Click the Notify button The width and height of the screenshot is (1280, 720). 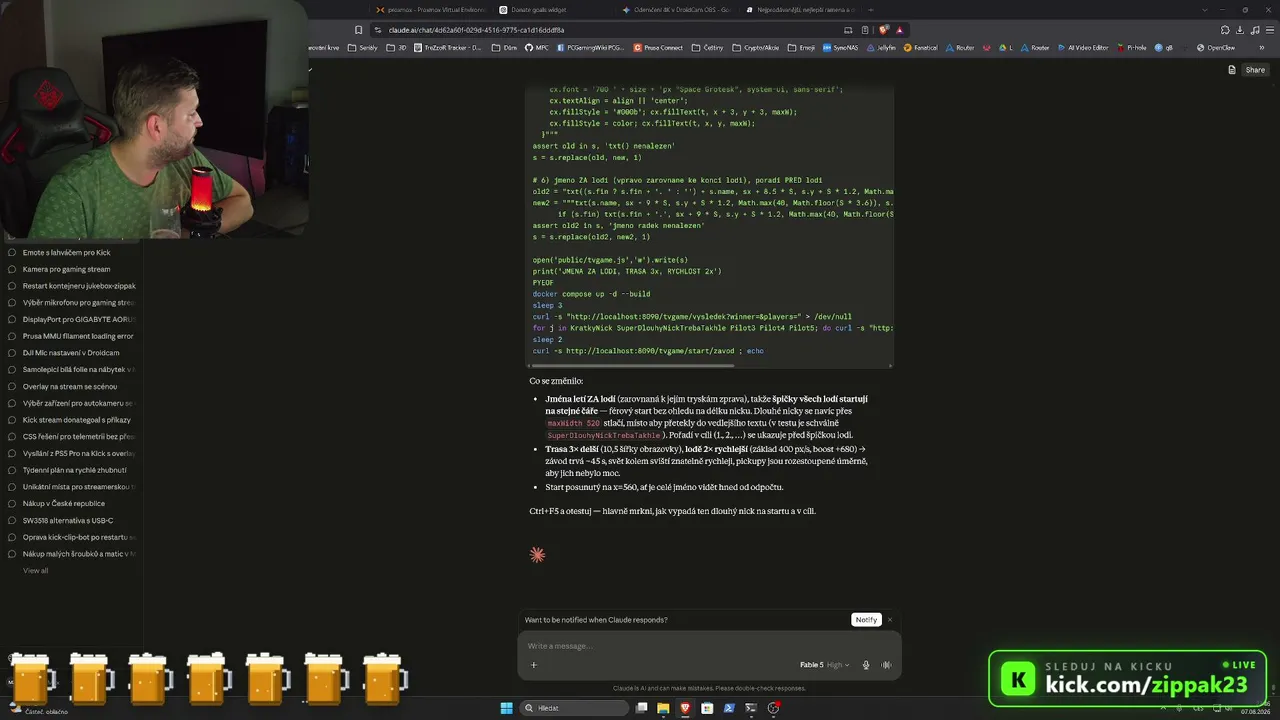(x=866, y=620)
